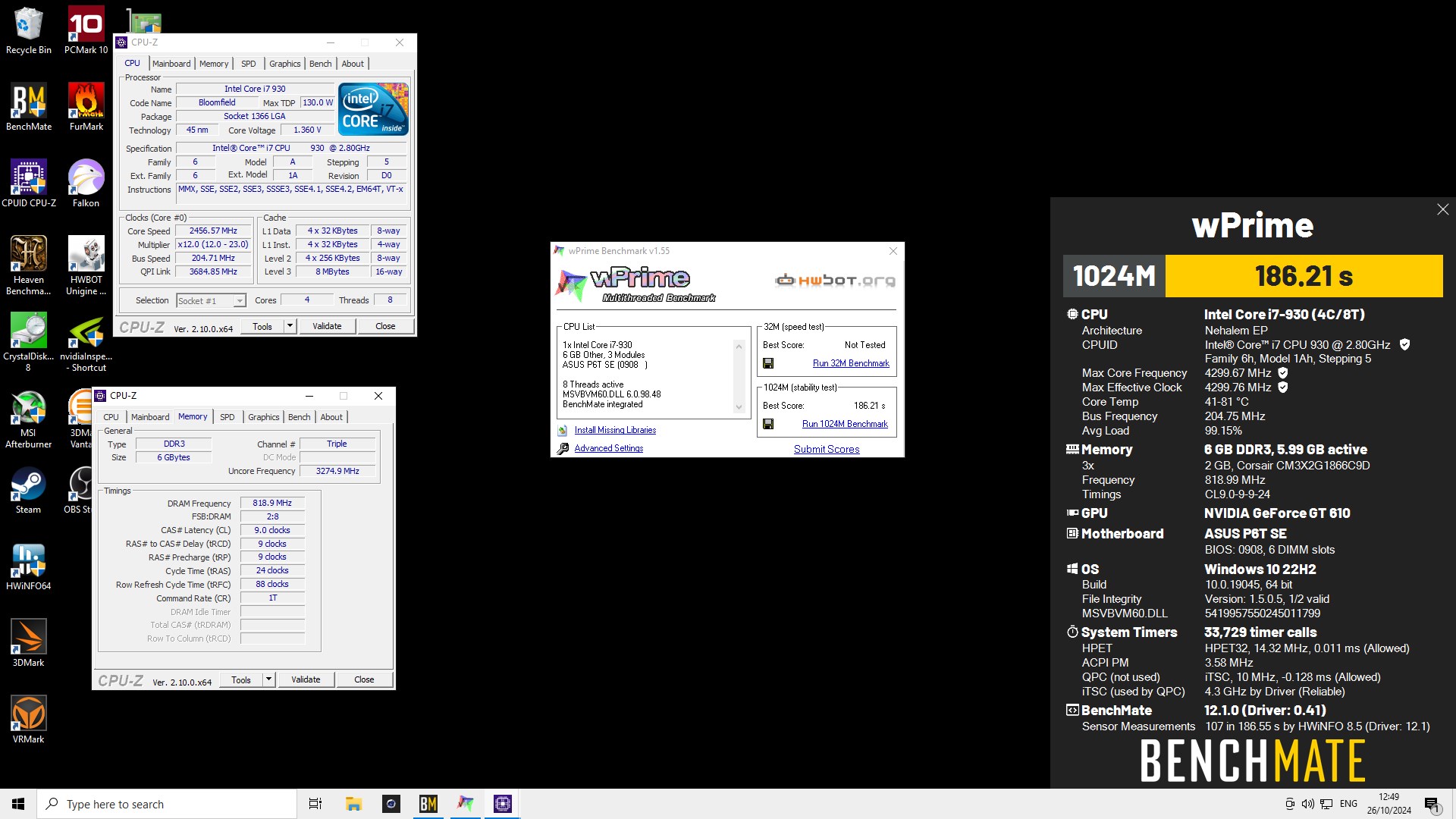Open Heaven Benchmark desktop icon
1456x819 pixels.
[29, 265]
